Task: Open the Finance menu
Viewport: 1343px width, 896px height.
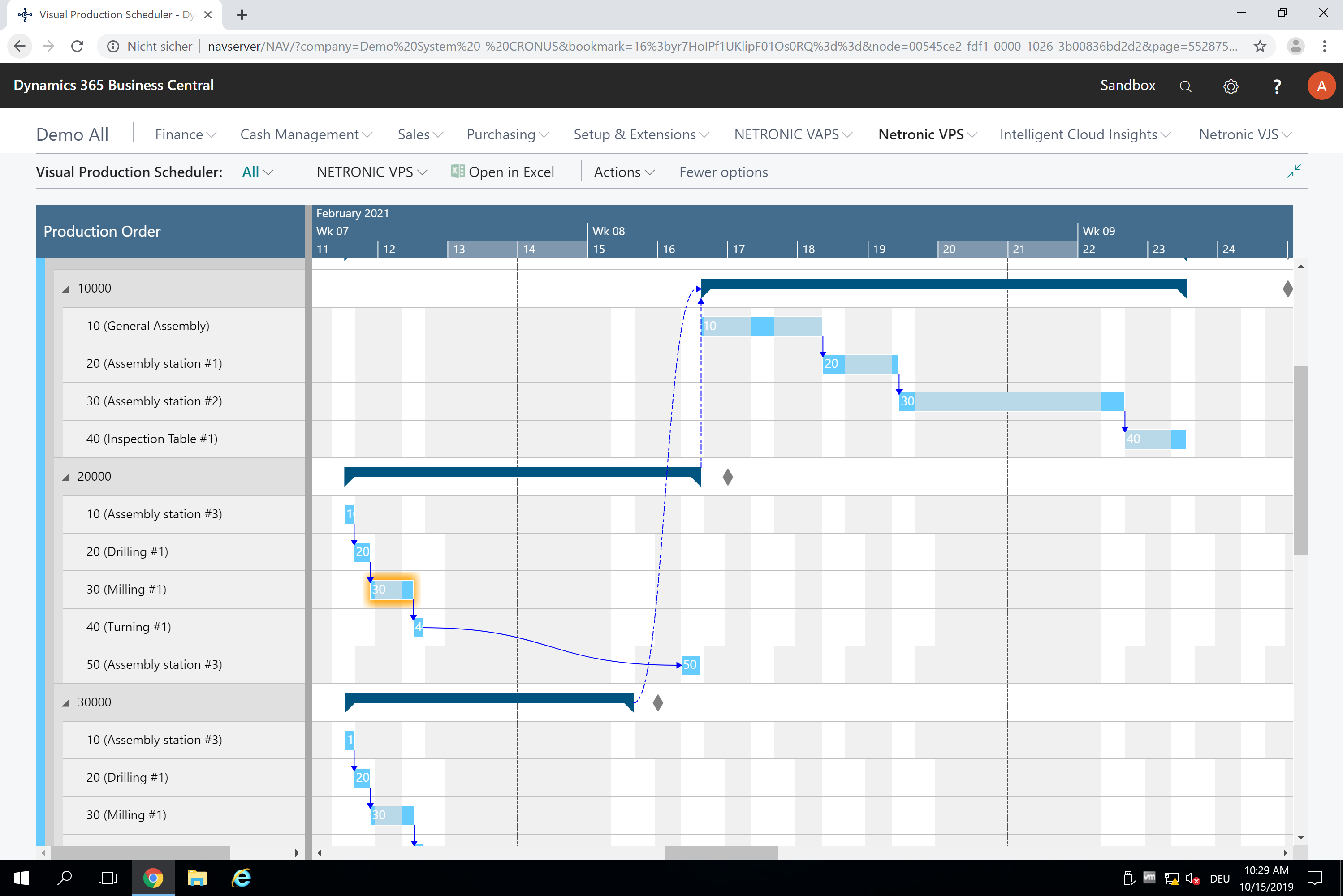Action: point(185,134)
